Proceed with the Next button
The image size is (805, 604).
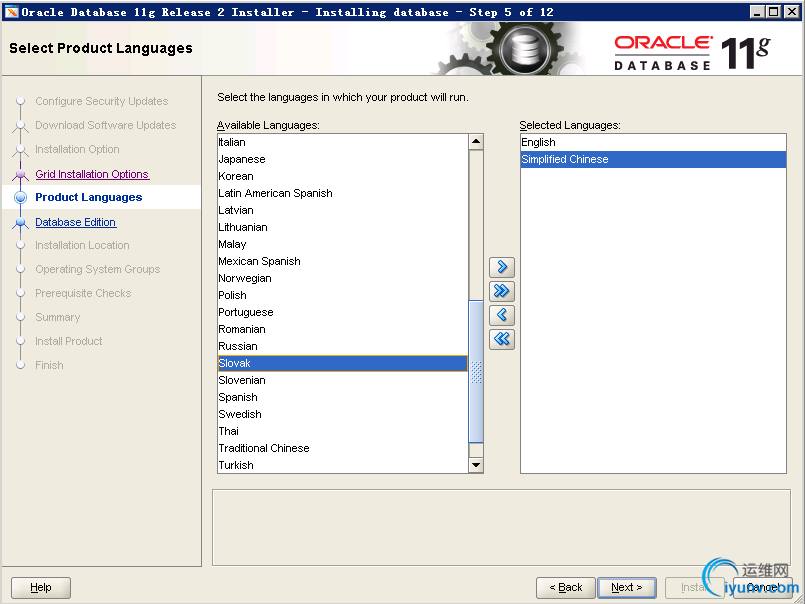(x=627, y=588)
